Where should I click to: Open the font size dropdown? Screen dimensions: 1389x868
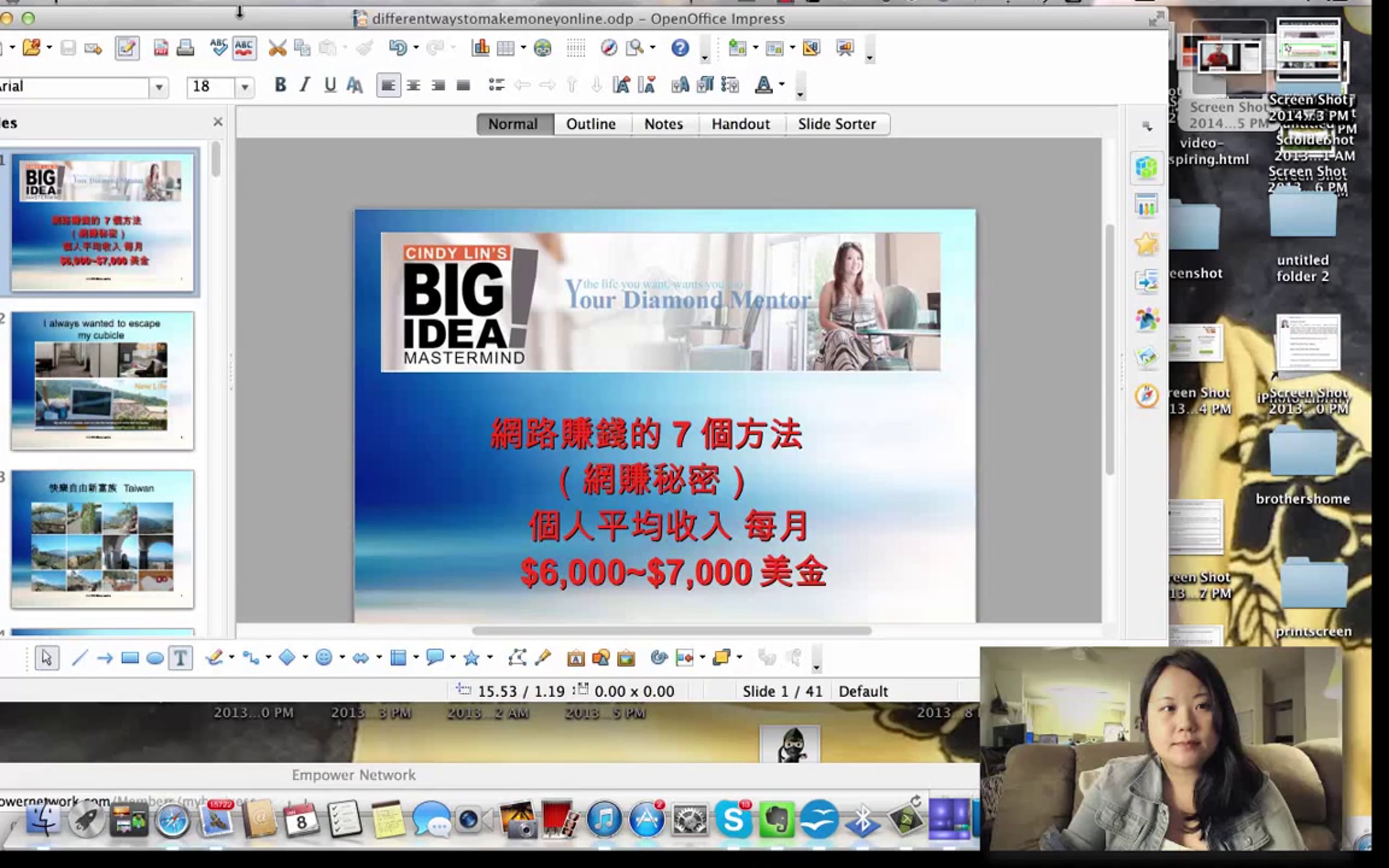[x=245, y=87]
